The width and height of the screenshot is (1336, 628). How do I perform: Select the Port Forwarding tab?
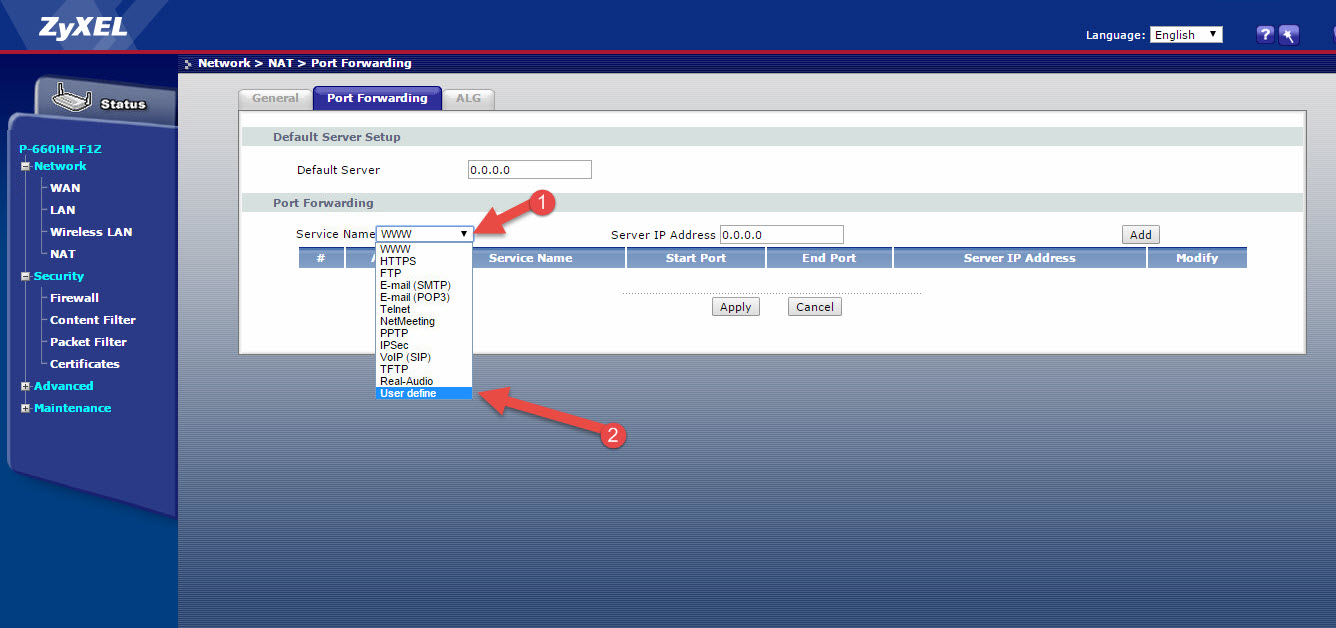pos(377,98)
